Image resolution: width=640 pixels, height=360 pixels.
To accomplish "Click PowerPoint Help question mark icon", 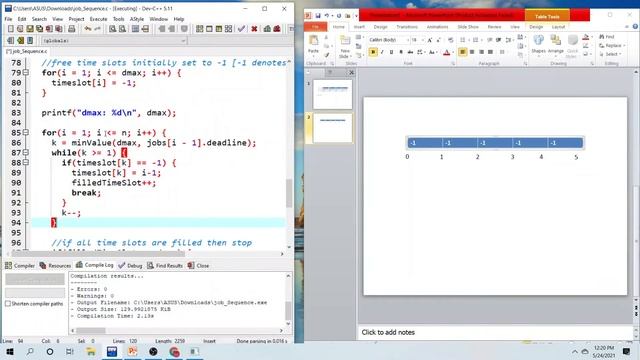I will [x=635, y=27].
